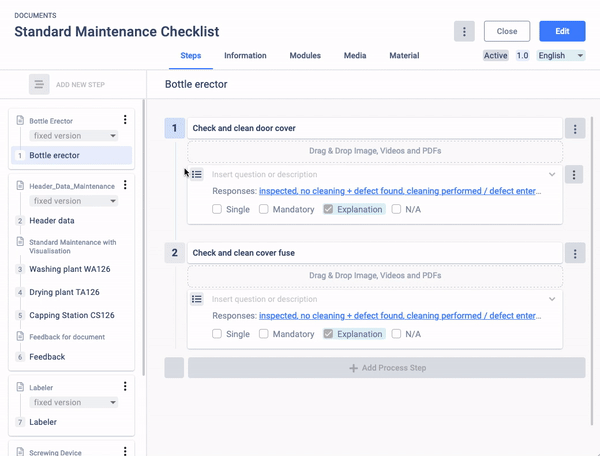
Task: Open the Bottle Erector module three-dot menu
Action: (125, 120)
